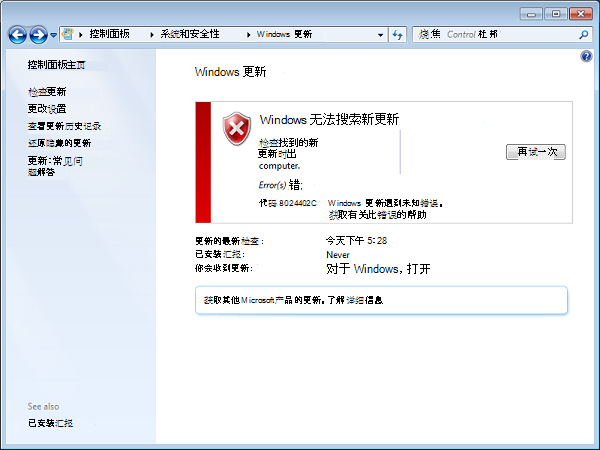The height and width of the screenshot is (450, 600).
Task: Expand the arrow after 系统和安全性 breadcrumb
Action: tap(248, 34)
